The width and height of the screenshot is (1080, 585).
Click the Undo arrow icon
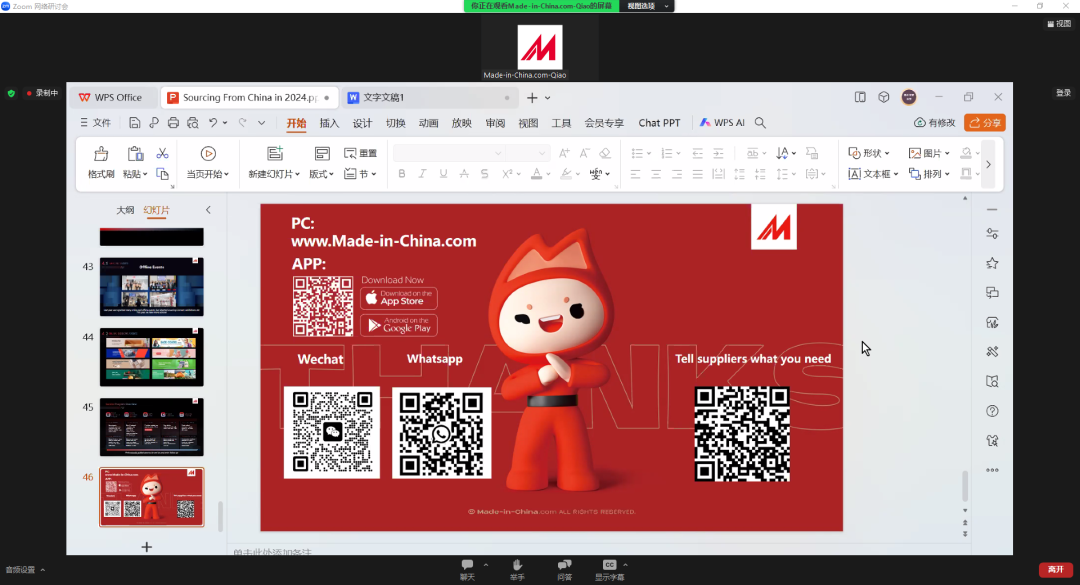point(214,123)
